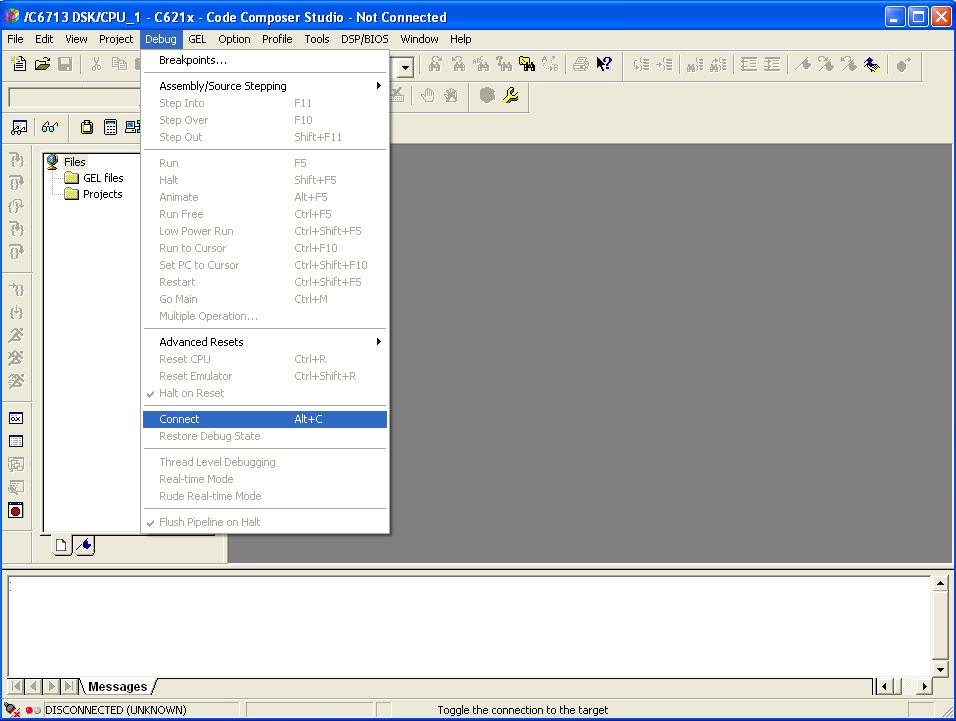
Task: Select the GEL files folder
Action: point(103,178)
